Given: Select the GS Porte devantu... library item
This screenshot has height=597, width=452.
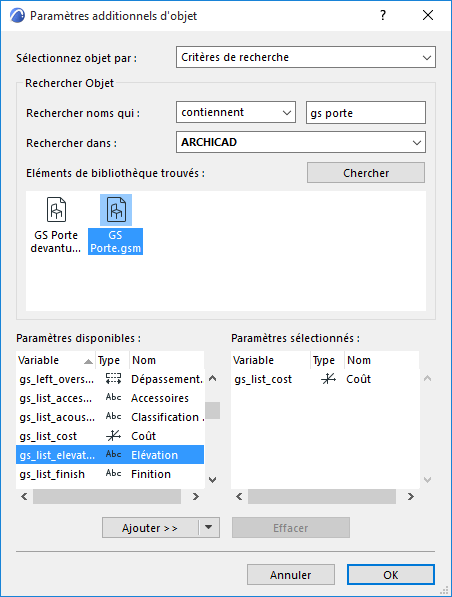Looking at the screenshot, I should tap(56, 225).
